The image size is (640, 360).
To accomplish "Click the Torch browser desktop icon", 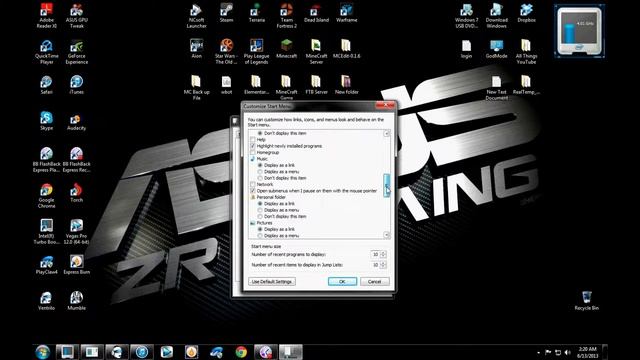I will point(77,193).
